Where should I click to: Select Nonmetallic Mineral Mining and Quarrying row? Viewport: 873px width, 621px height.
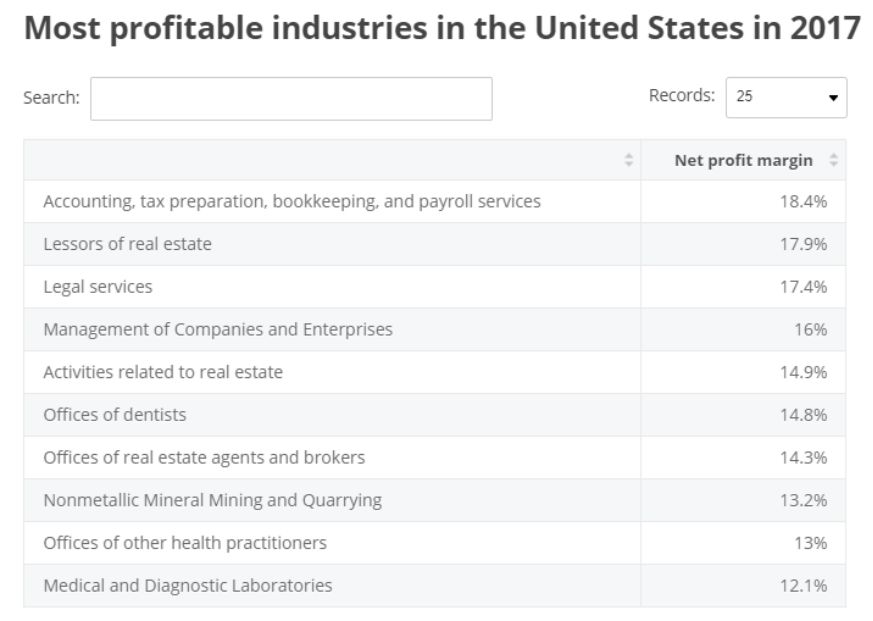(x=212, y=500)
